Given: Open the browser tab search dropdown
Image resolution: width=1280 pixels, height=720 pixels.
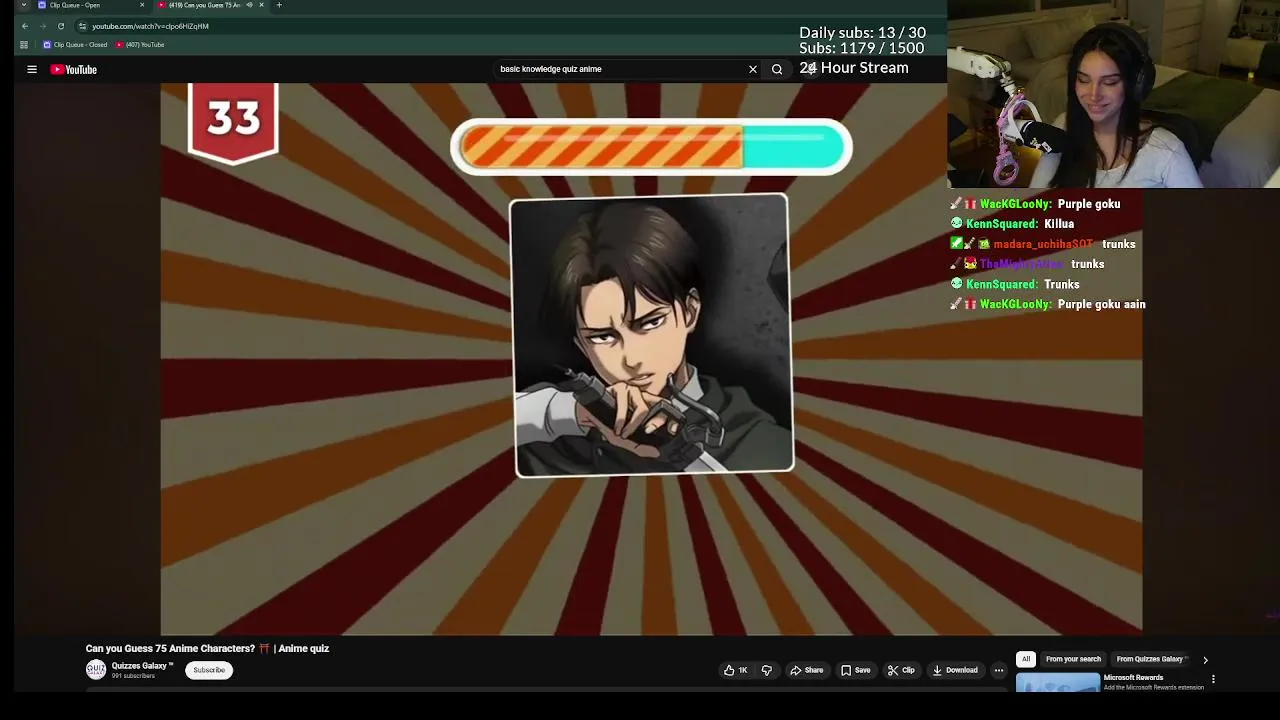Looking at the screenshot, I should click(x=24, y=5).
